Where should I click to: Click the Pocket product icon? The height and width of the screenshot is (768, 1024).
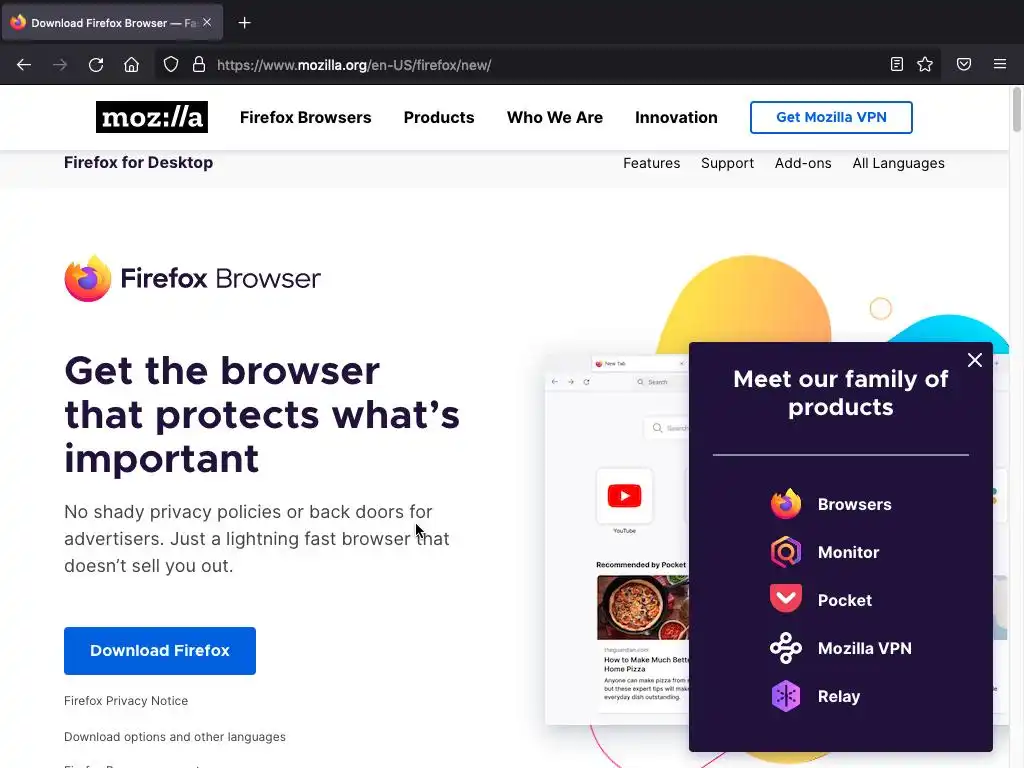click(786, 600)
